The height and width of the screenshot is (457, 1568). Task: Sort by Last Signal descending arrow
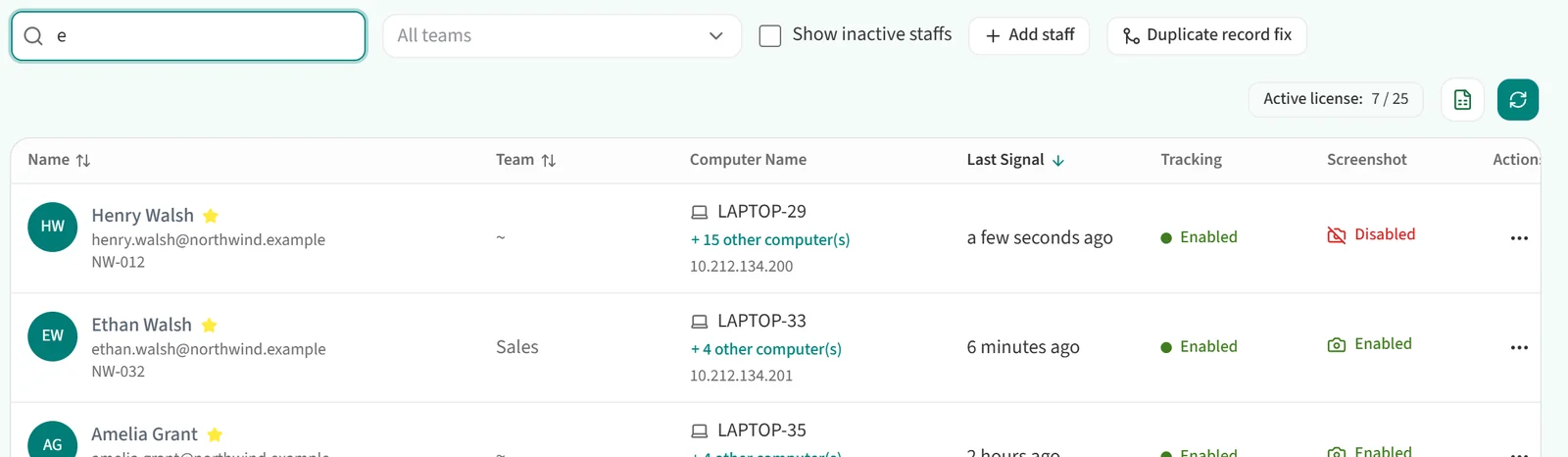pyautogui.click(x=1058, y=160)
